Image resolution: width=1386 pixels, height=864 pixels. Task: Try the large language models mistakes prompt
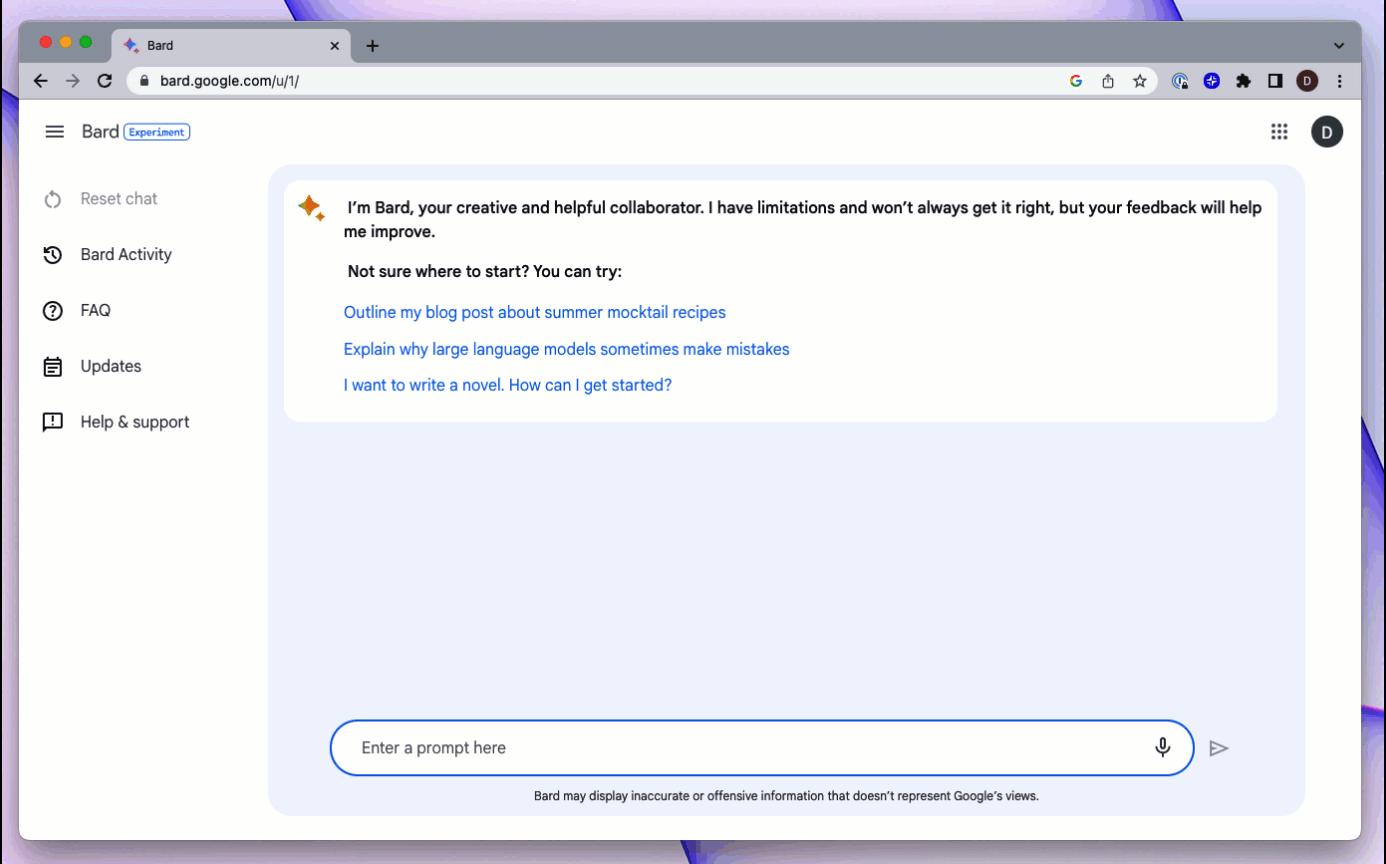567,349
